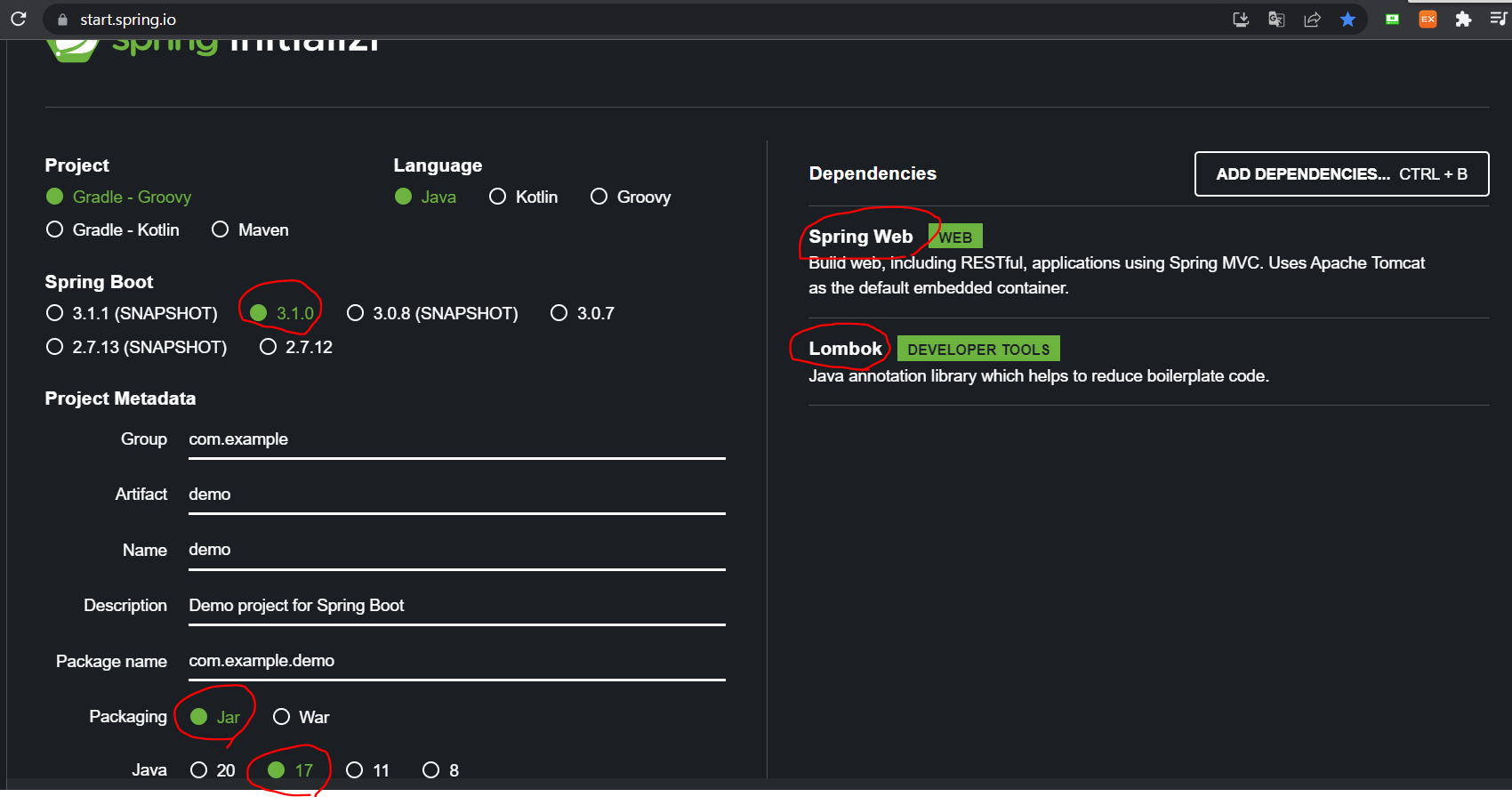This screenshot has height=797, width=1512.
Task: Select Spring Boot 3.1.1 (SNAPSHOT)
Action: (x=132, y=313)
